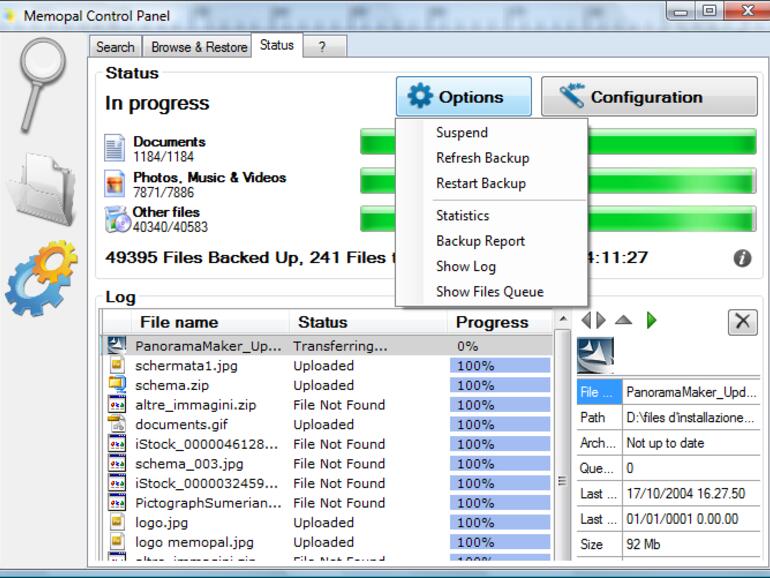This screenshot has height=578, width=770.
Task: Select the logo memopal.jpg file name
Action: [194, 543]
